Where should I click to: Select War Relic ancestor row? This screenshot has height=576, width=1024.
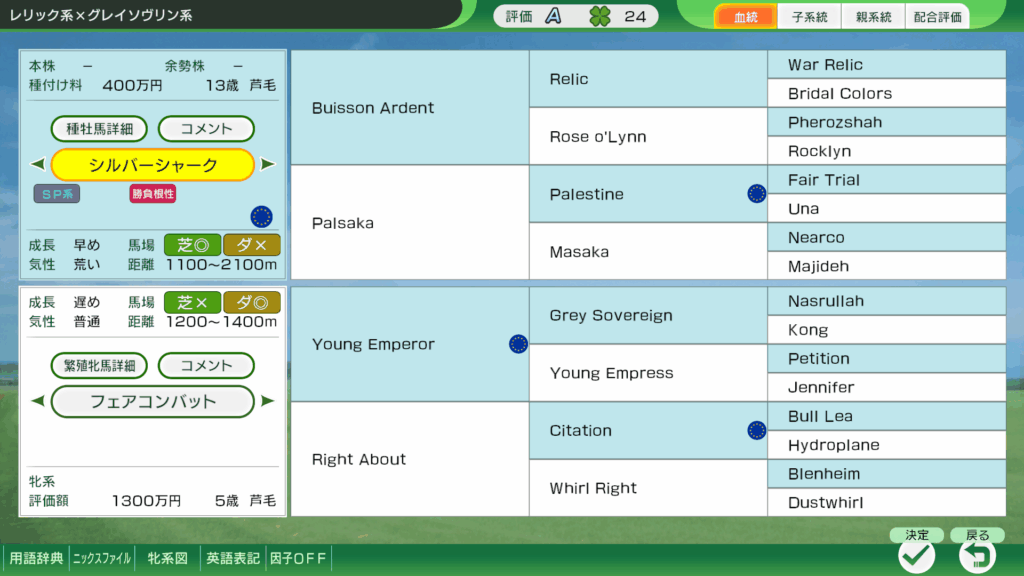tap(887, 65)
